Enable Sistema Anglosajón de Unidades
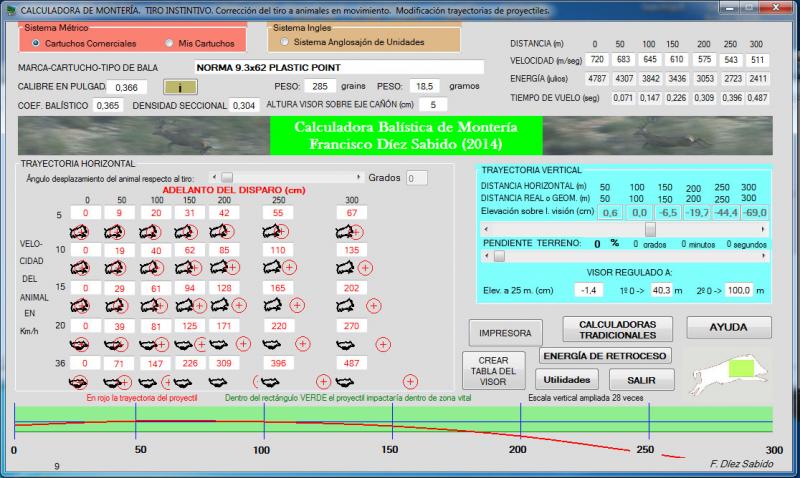The height and width of the screenshot is (478, 800). pyautogui.click(x=286, y=43)
